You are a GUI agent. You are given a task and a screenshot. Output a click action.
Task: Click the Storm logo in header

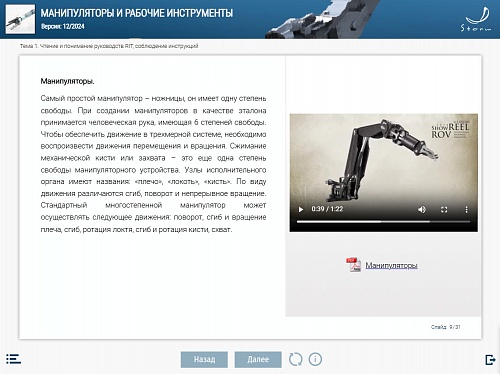(476, 20)
